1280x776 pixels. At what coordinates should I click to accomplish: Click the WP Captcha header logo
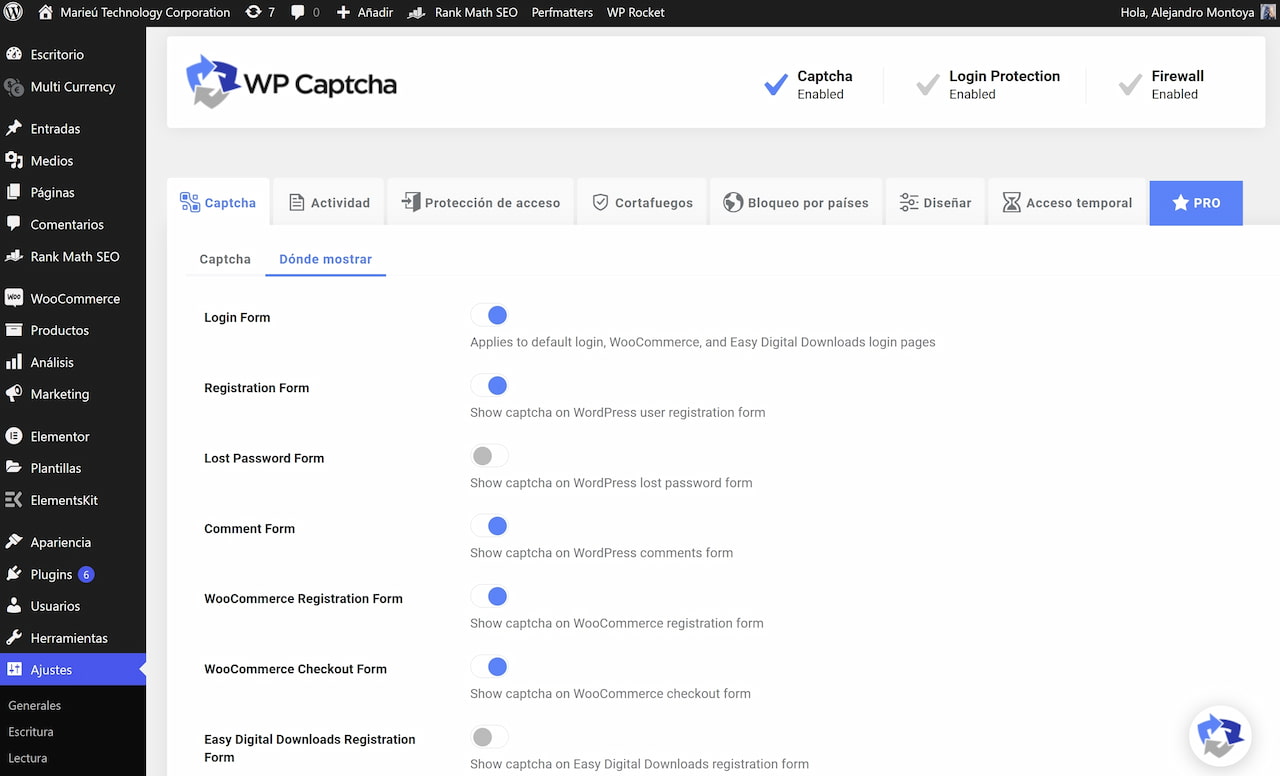pyautogui.click(x=291, y=83)
